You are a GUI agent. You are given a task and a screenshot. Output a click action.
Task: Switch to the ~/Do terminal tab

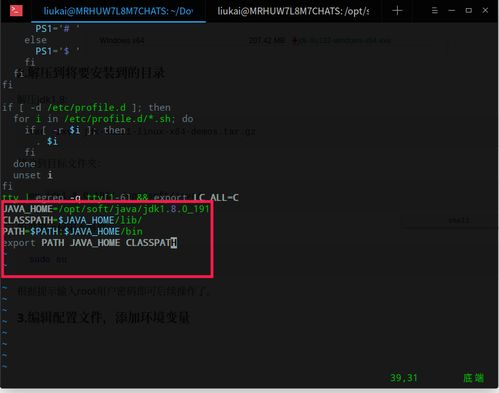click(x=118, y=11)
